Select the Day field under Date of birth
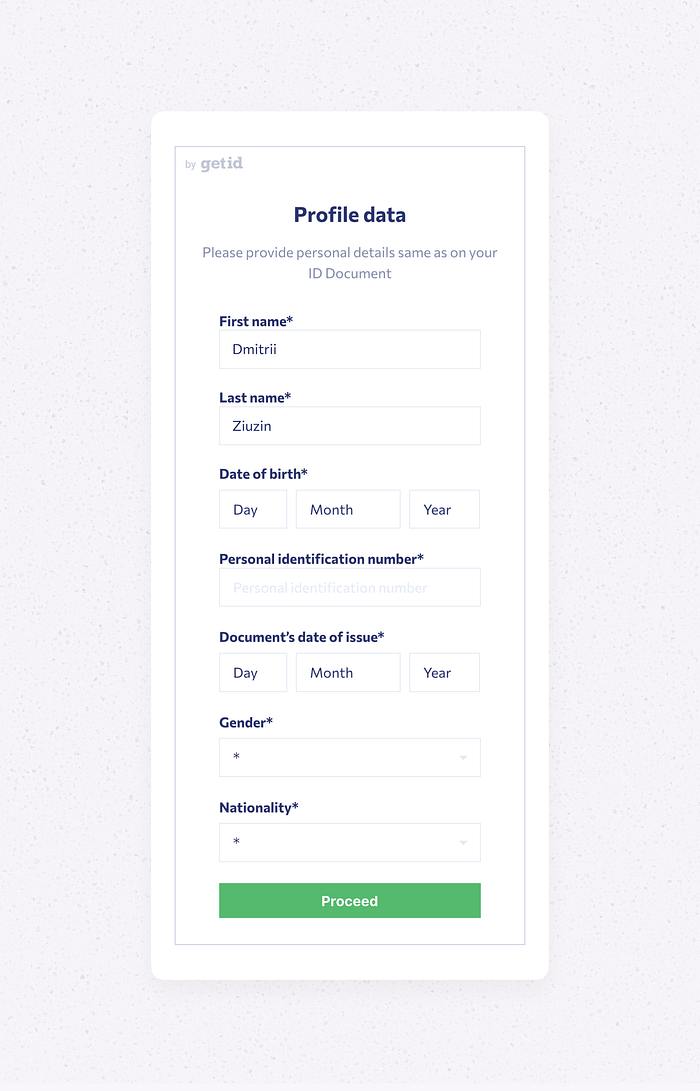700x1091 pixels. pyautogui.click(x=253, y=509)
